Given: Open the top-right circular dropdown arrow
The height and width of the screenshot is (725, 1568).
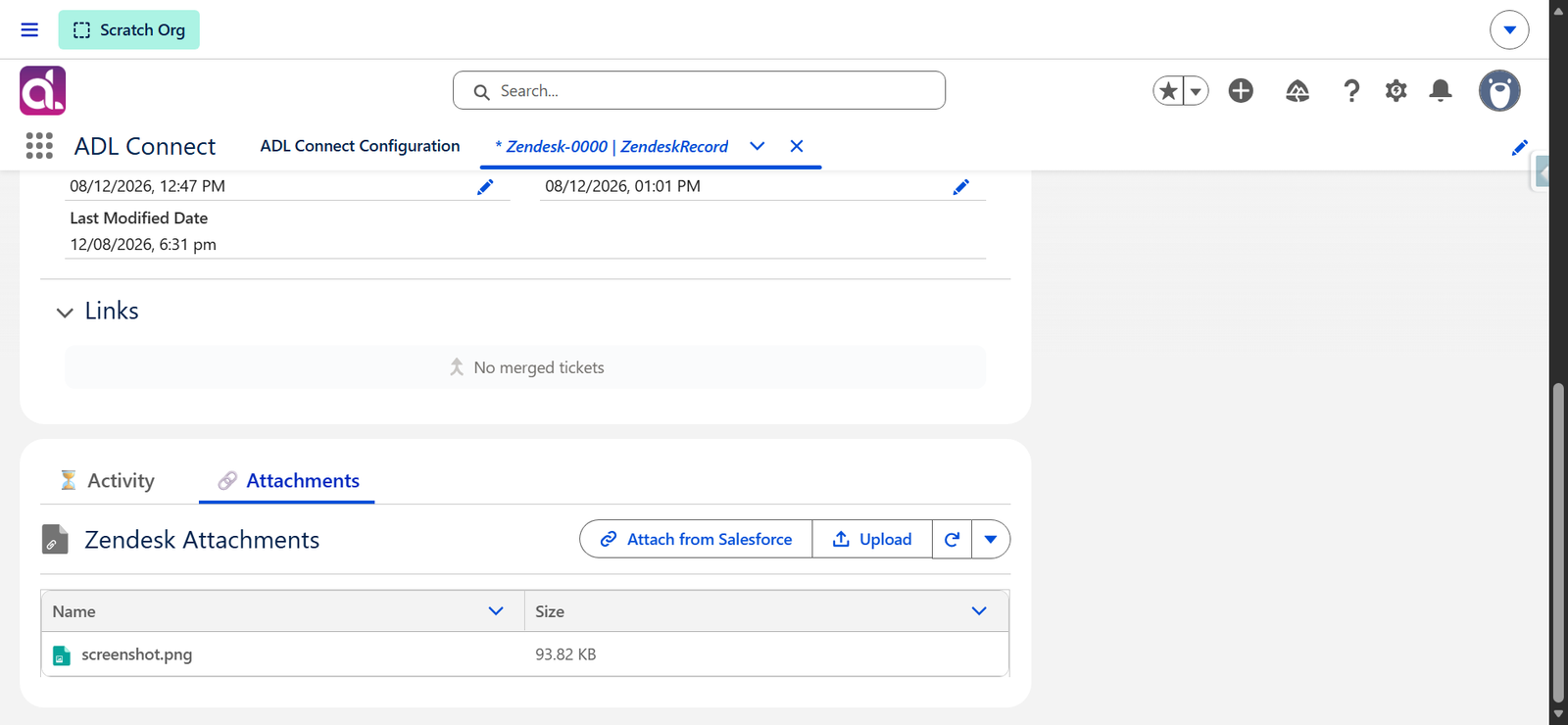Looking at the screenshot, I should (1509, 30).
